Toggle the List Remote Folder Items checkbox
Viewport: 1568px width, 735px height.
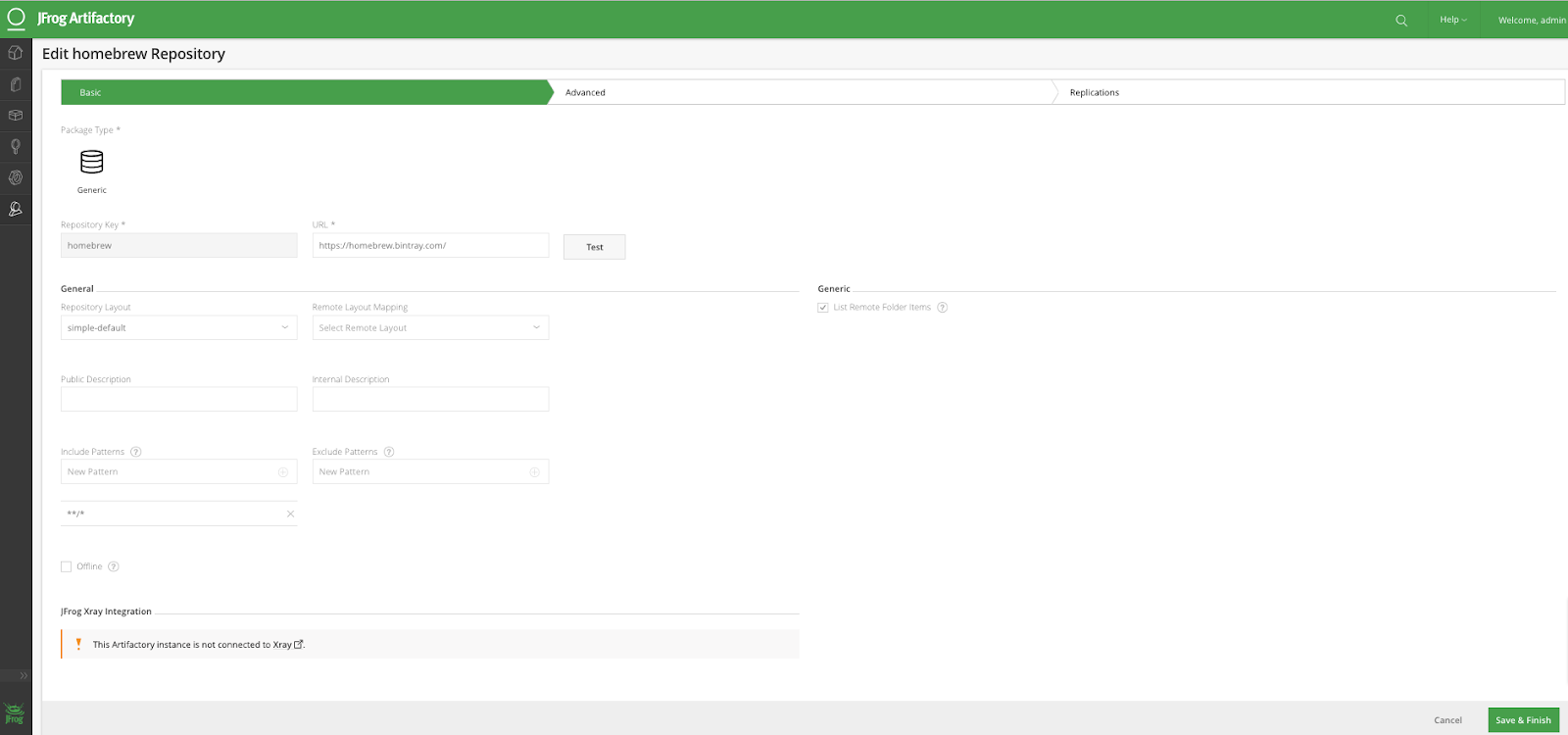pyautogui.click(x=823, y=308)
